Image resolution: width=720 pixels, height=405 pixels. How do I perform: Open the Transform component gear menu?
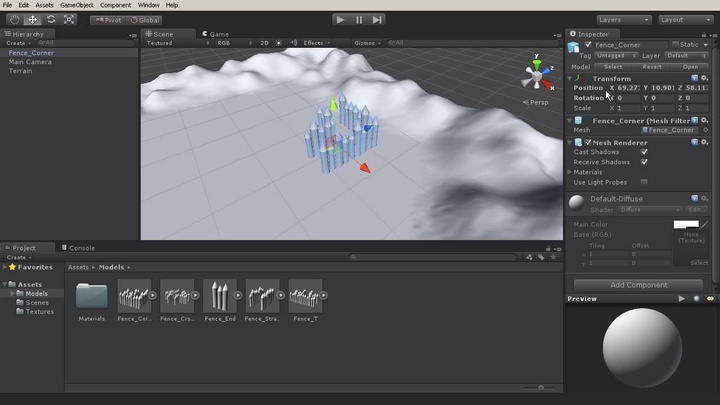click(705, 78)
